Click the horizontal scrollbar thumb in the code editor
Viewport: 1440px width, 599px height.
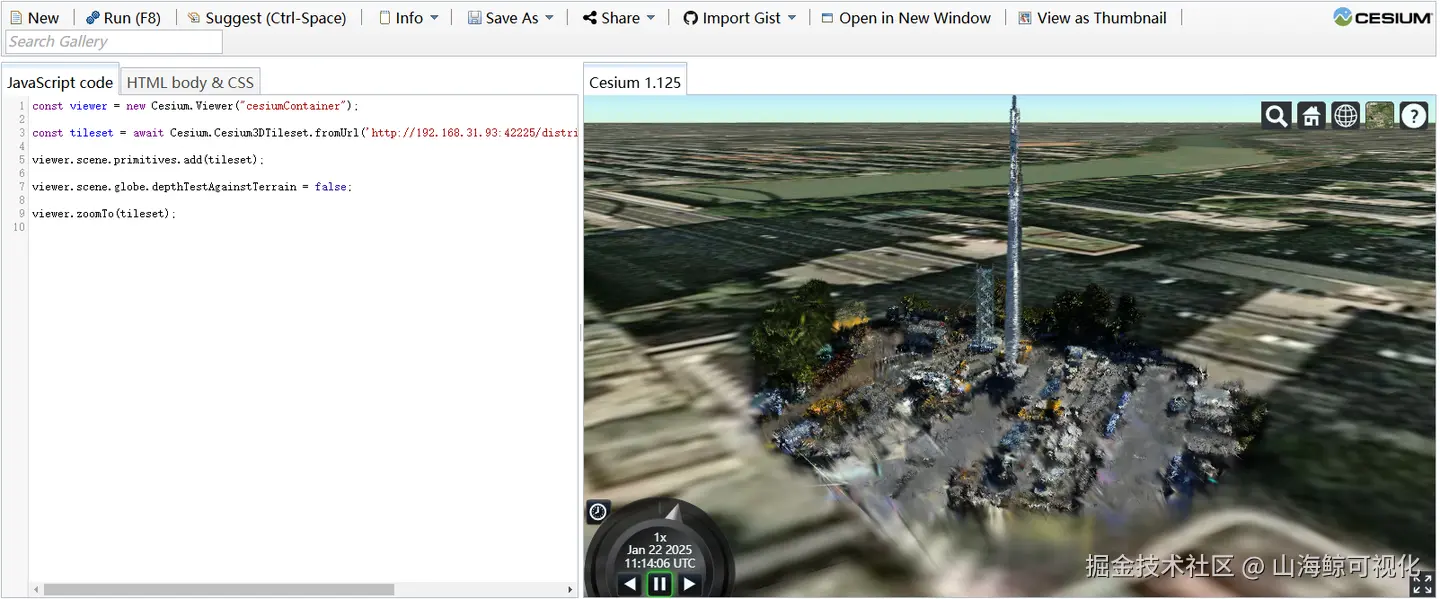tap(219, 589)
